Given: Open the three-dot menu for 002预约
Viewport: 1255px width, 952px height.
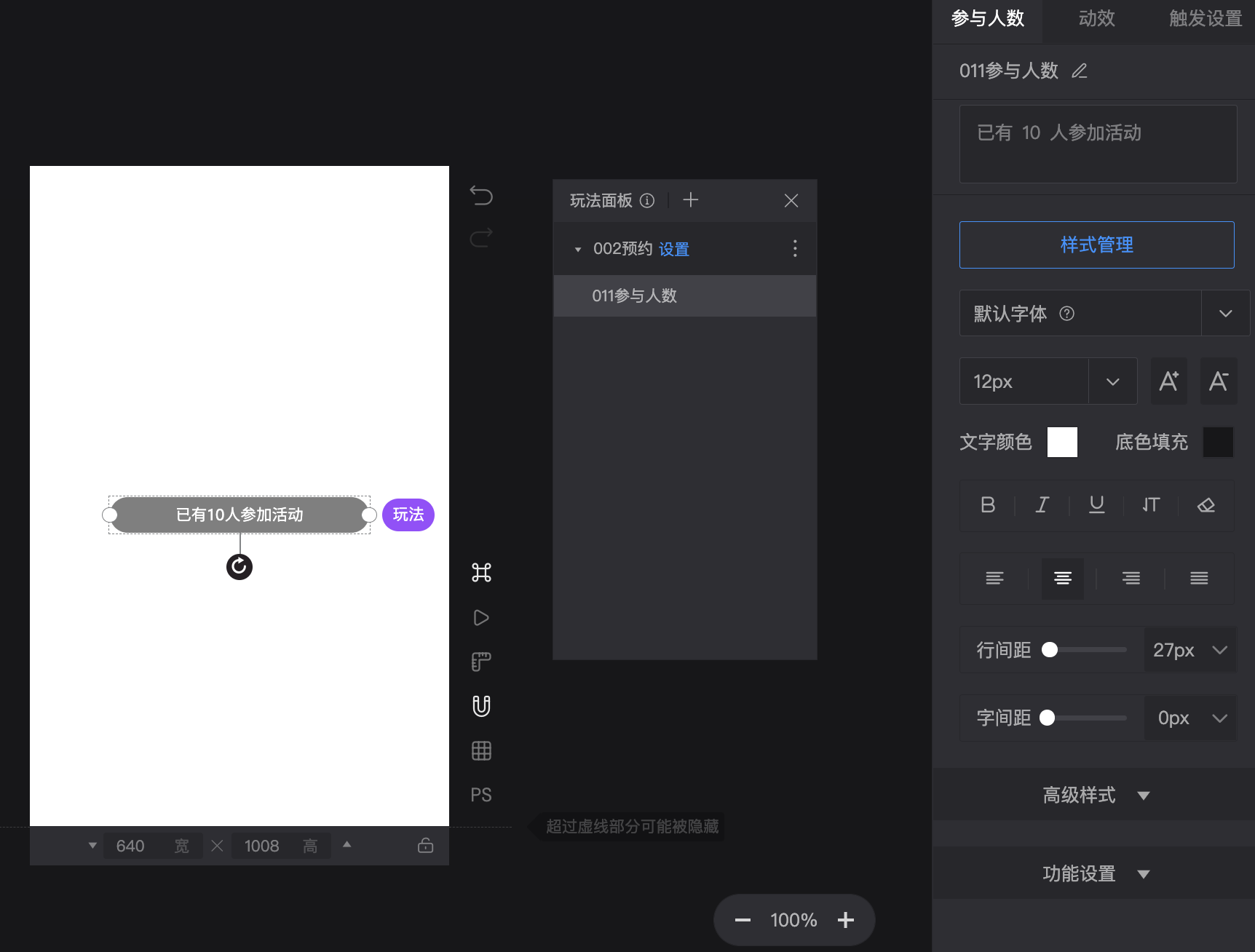Looking at the screenshot, I should (795, 248).
